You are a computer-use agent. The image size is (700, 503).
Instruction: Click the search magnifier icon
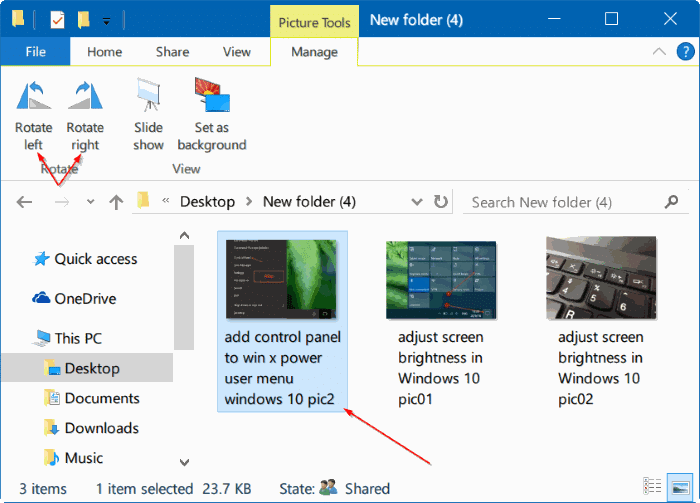tap(671, 202)
